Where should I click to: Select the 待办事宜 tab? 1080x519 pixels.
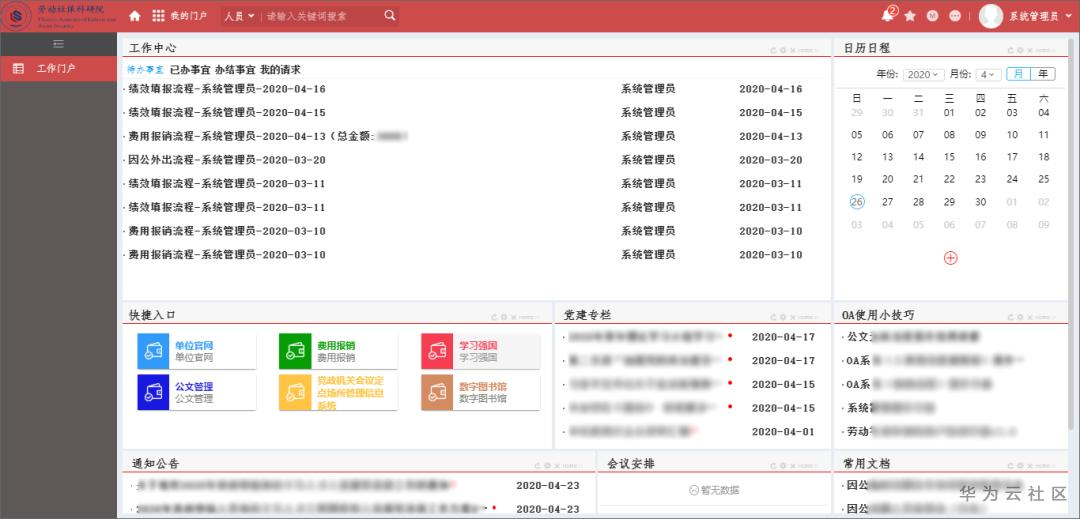pyautogui.click(x=146, y=70)
